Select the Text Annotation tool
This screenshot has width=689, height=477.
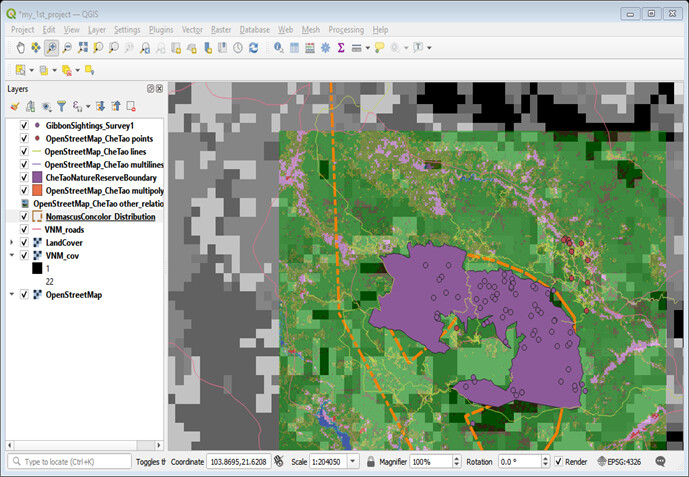(418, 47)
